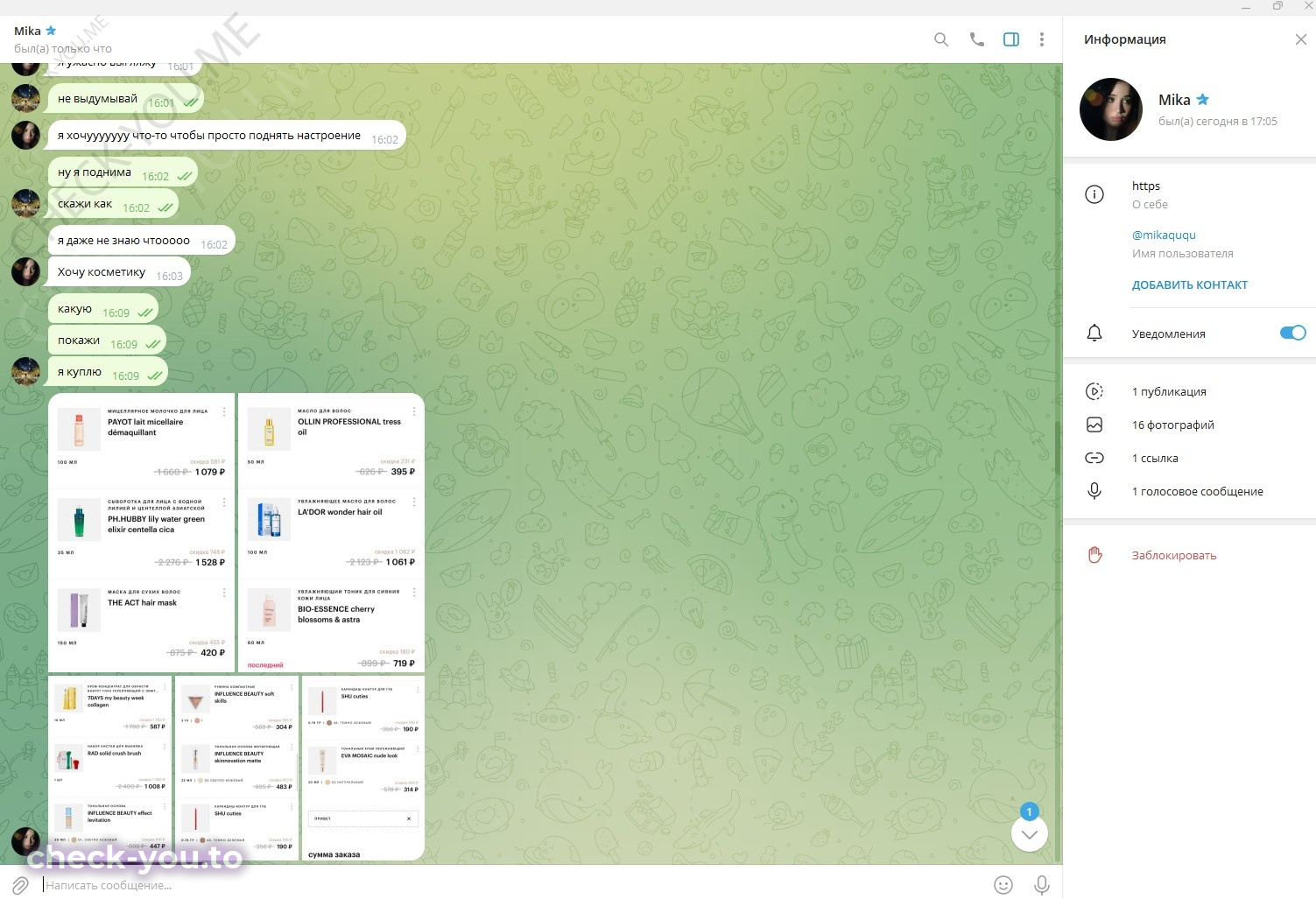Click Заблокировать to block the user
Viewport: 1316px width, 899px height.
pos(1174,555)
